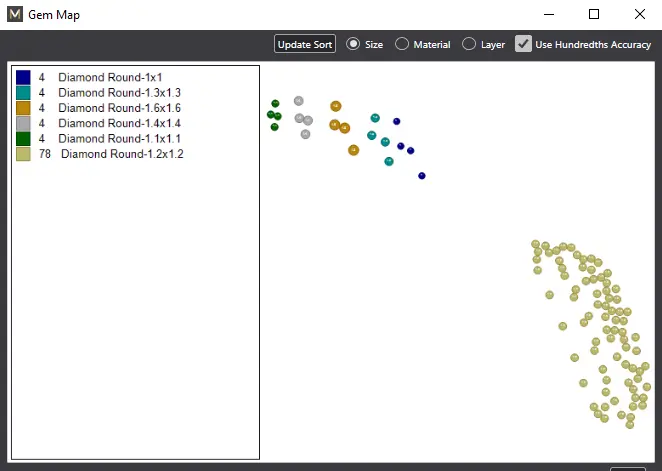Viewport: 662px width, 471px height.
Task: Select the Layer radio button
Action: 469,44
